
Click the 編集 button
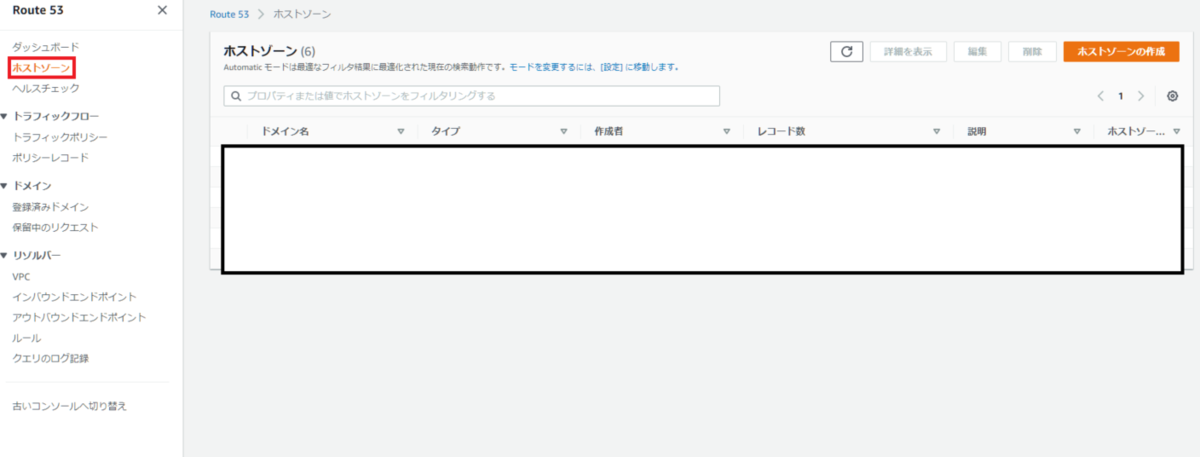point(977,52)
